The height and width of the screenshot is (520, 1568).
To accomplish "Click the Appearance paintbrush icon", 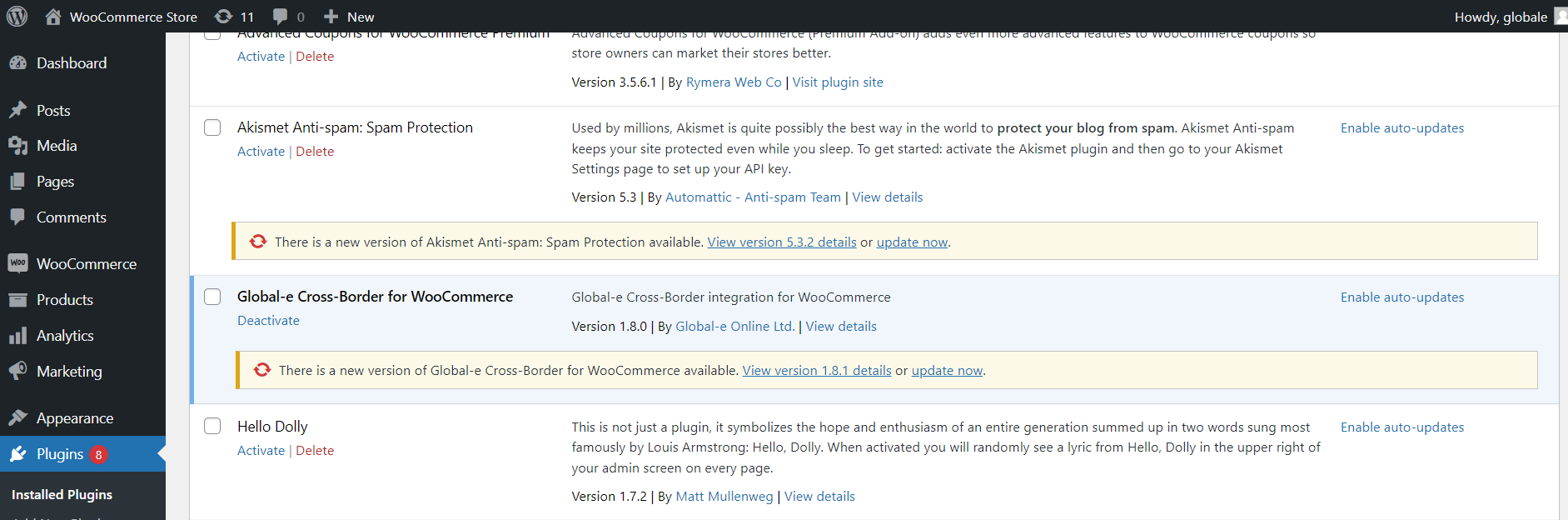I will [17, 417].
